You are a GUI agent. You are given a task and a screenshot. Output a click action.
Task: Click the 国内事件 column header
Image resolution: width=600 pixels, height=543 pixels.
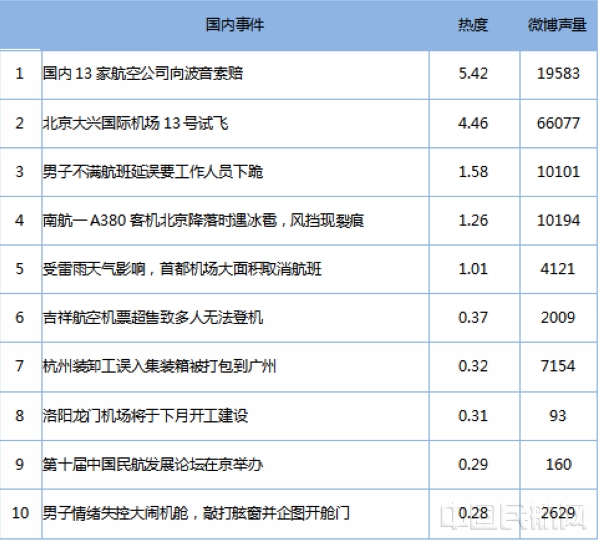pos(234,24)
